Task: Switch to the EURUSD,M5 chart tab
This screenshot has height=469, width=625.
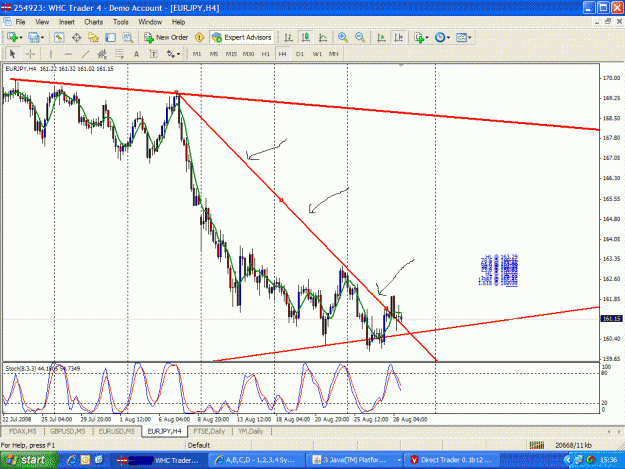Action: pyautogui.click(x=117, y=431)
